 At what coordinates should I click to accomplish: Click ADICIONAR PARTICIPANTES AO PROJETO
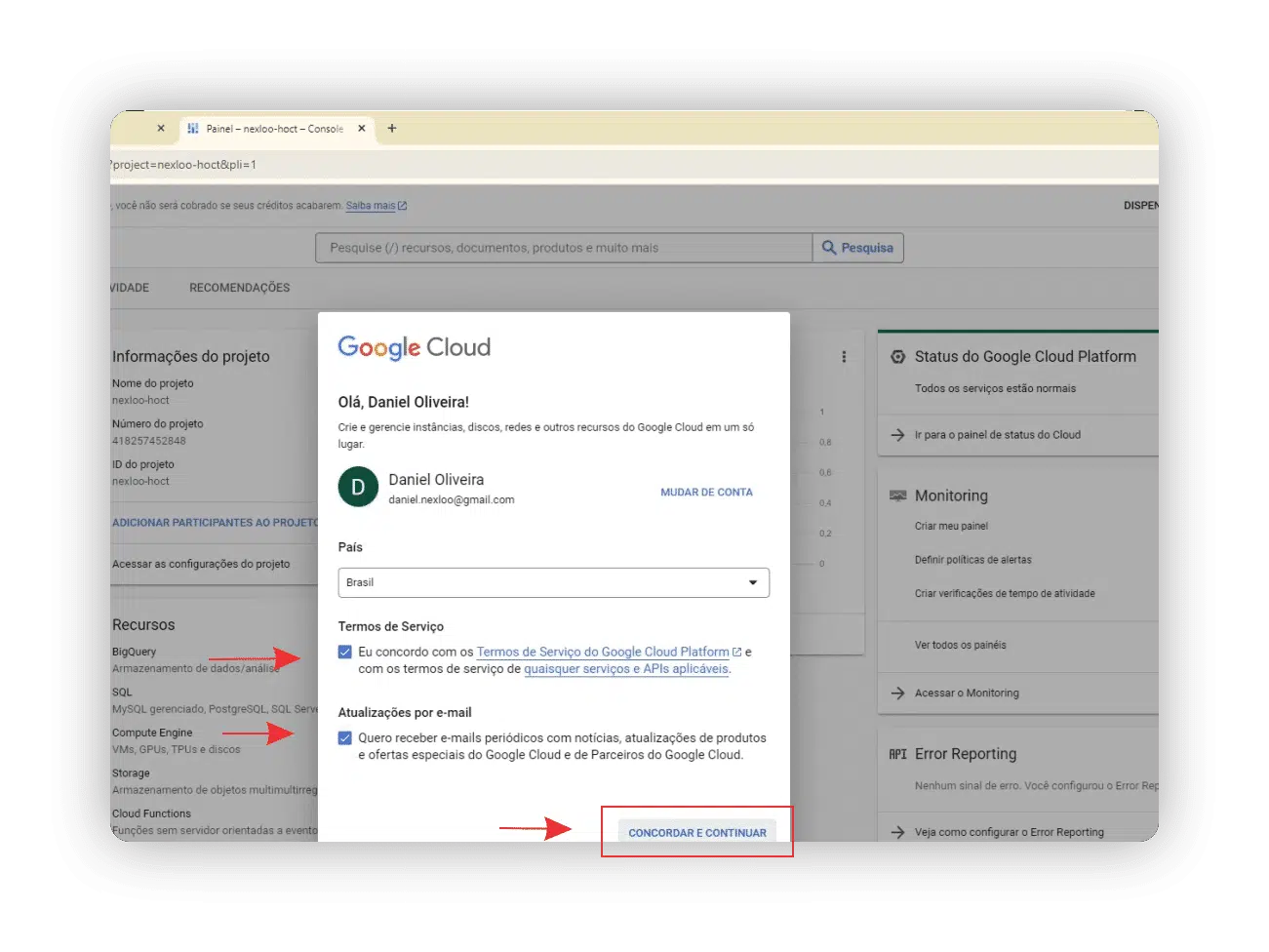pyautogui.click(x=216, y=523)
